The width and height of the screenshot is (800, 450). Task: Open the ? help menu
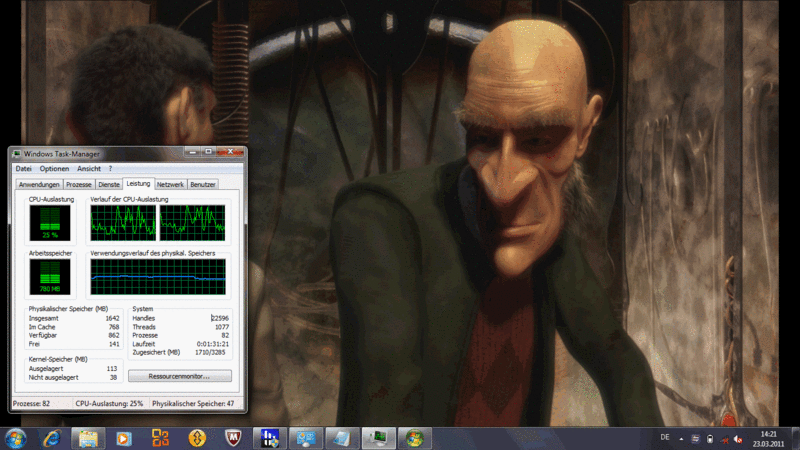pyautogui.click(x=110, y=168)
